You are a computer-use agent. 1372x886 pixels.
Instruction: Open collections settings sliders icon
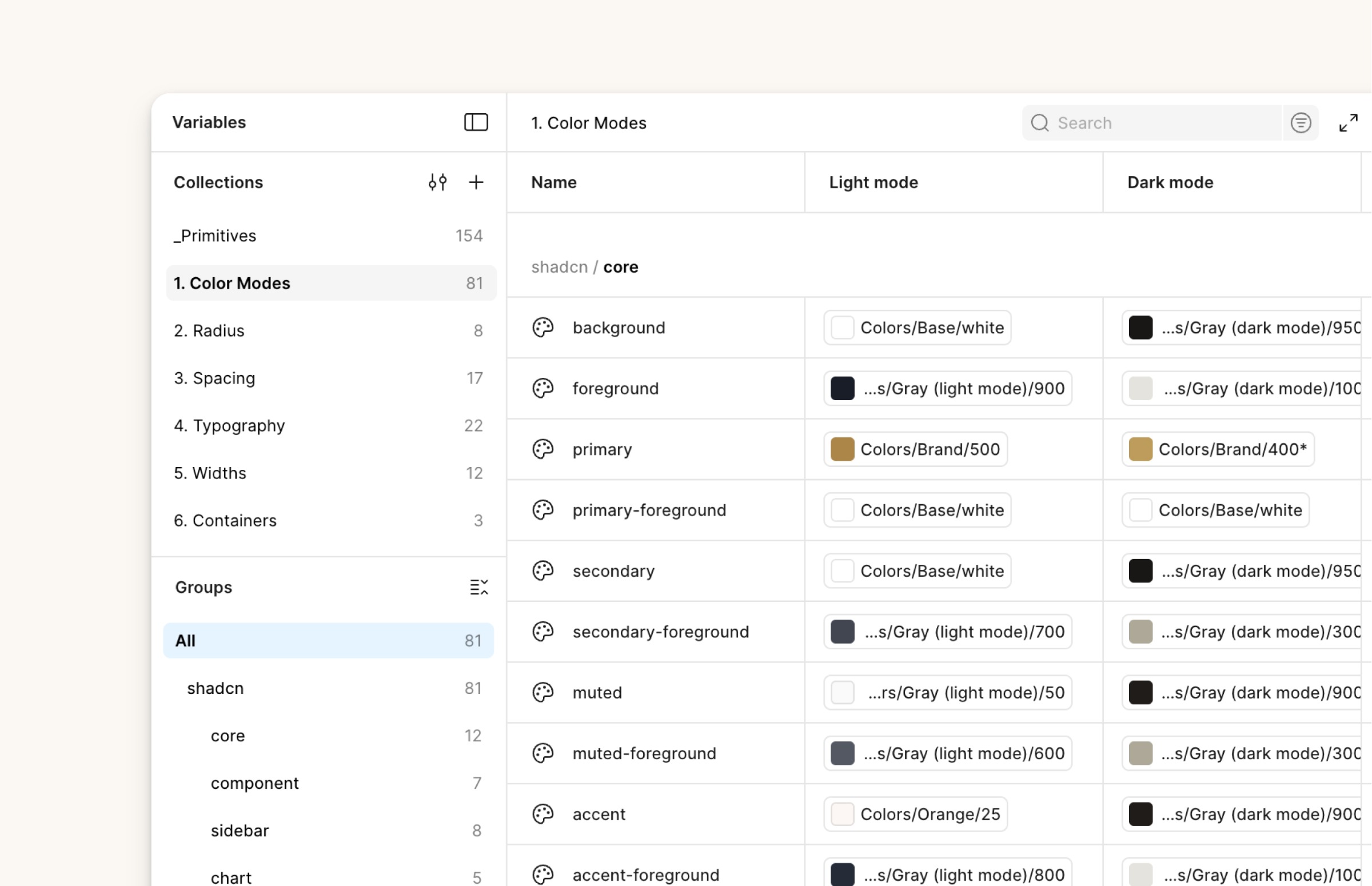(x=438, y=182)
